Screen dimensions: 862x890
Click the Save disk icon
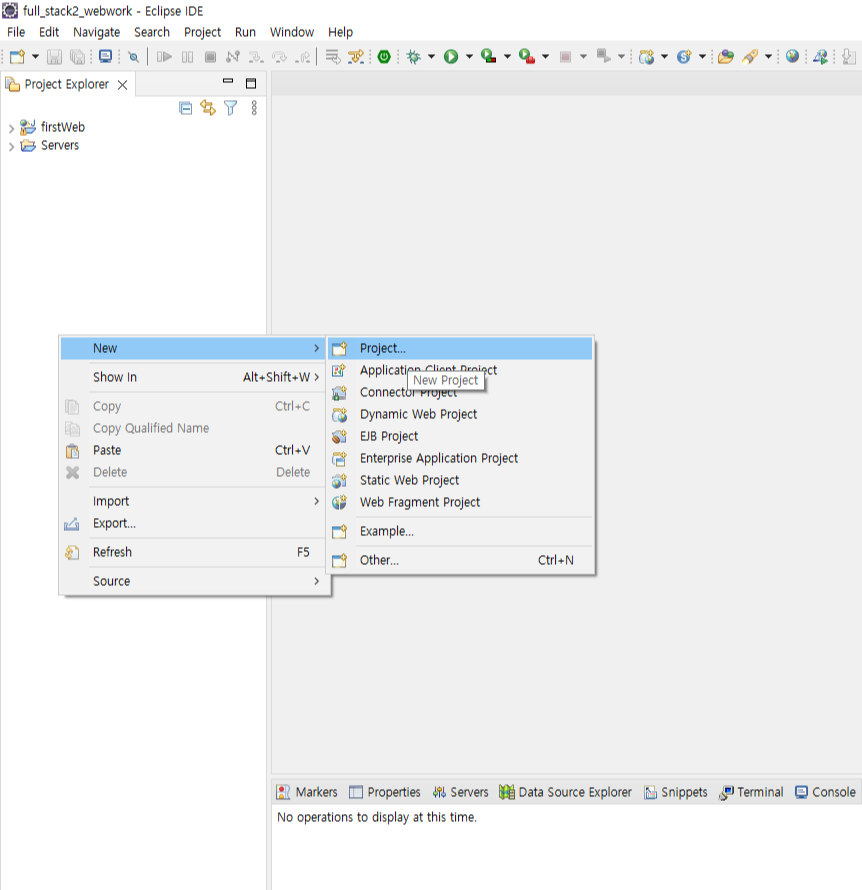54,56
